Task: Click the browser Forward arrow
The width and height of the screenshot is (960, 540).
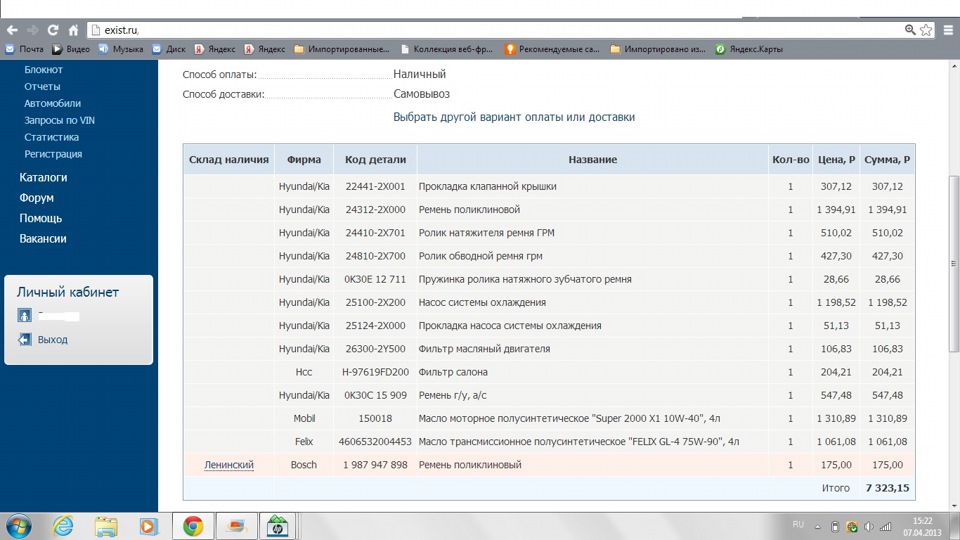Action: pos(32,29)
